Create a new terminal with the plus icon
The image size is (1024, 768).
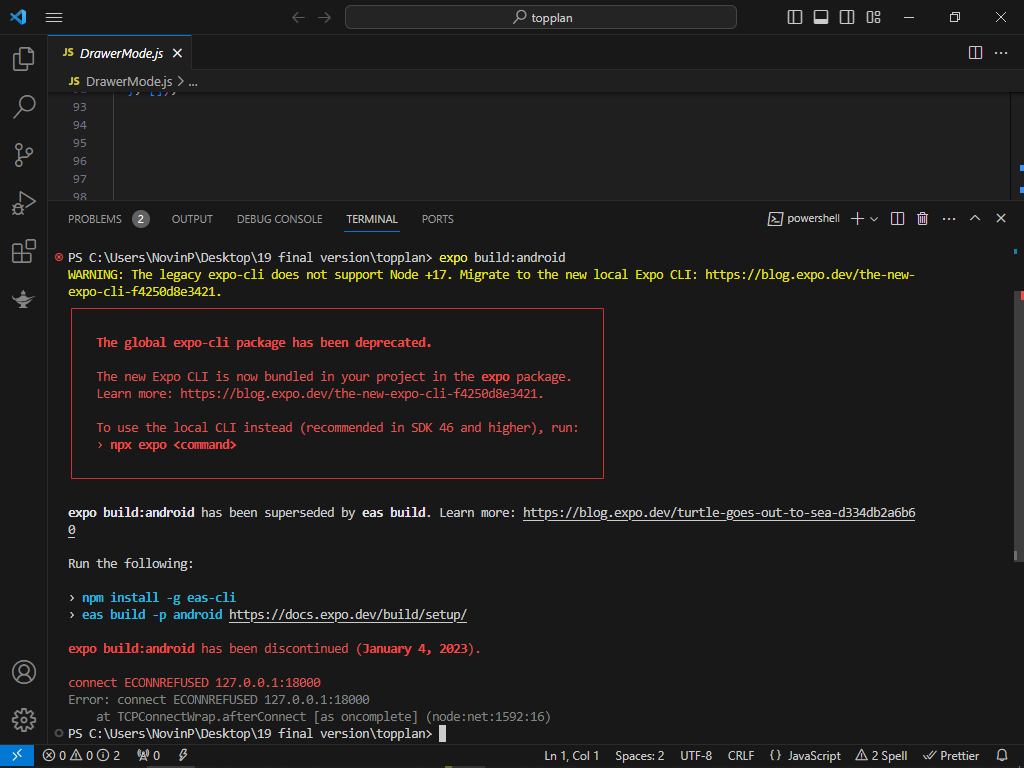pyautogui.click(x=857, y=219)
